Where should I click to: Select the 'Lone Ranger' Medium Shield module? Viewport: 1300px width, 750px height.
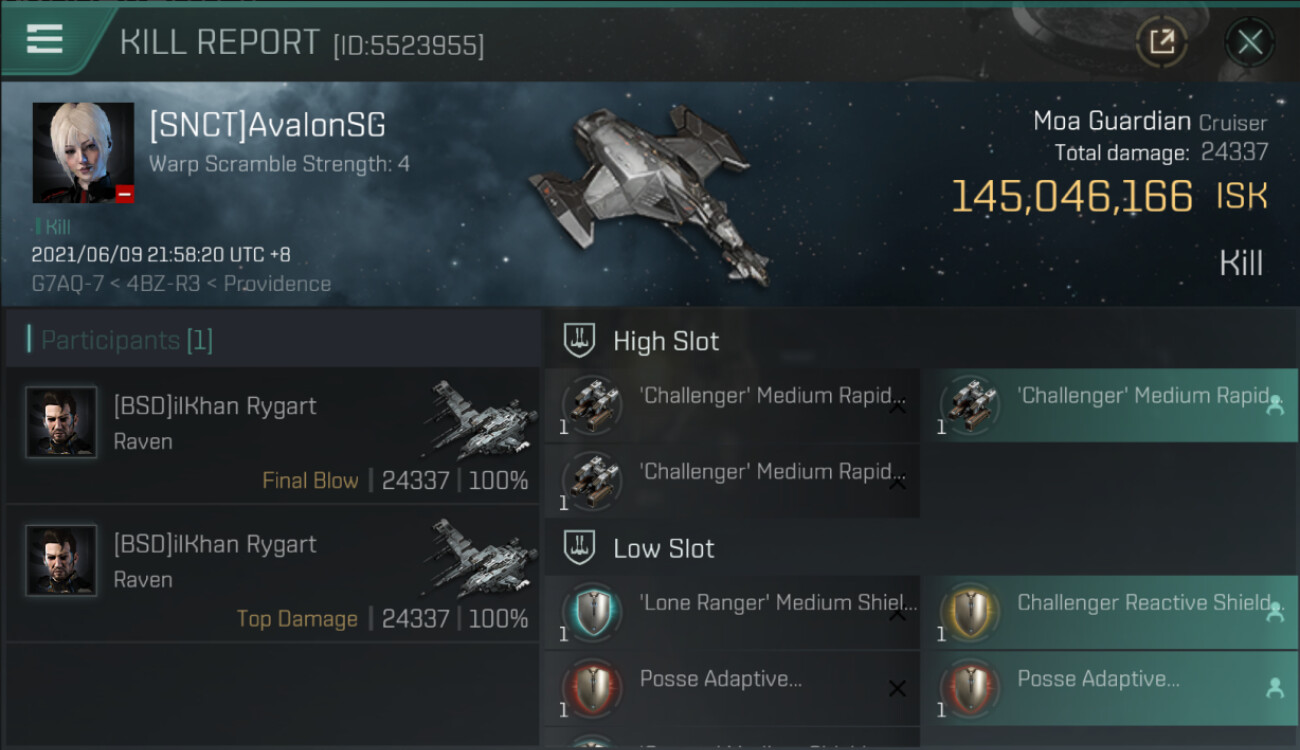[733, 612]
